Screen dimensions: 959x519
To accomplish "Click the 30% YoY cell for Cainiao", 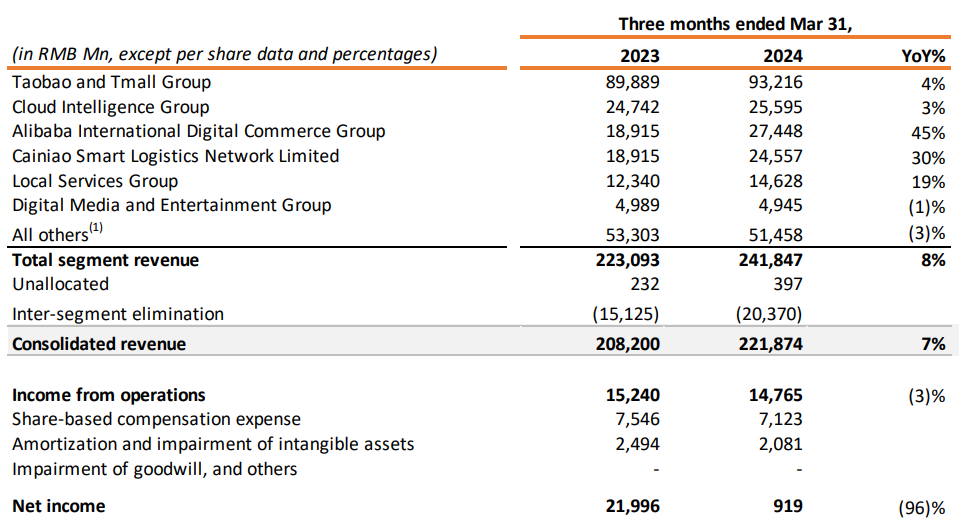I will [x=928, y=158].
